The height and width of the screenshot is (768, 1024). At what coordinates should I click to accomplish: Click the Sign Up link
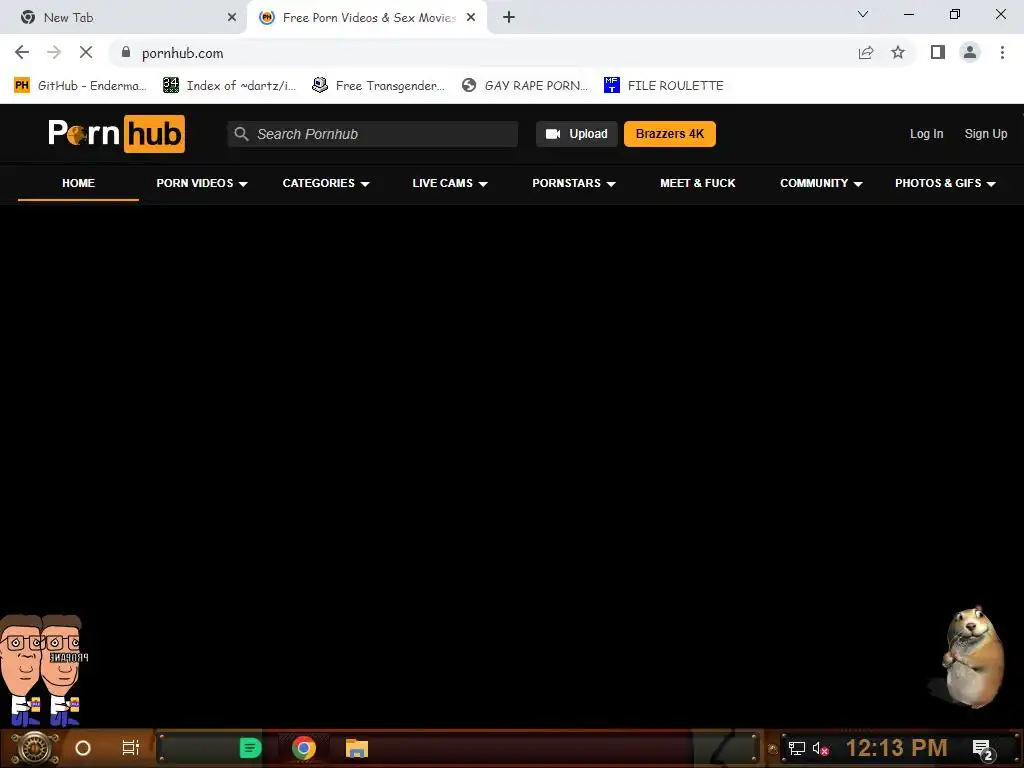tap(985, 134)
